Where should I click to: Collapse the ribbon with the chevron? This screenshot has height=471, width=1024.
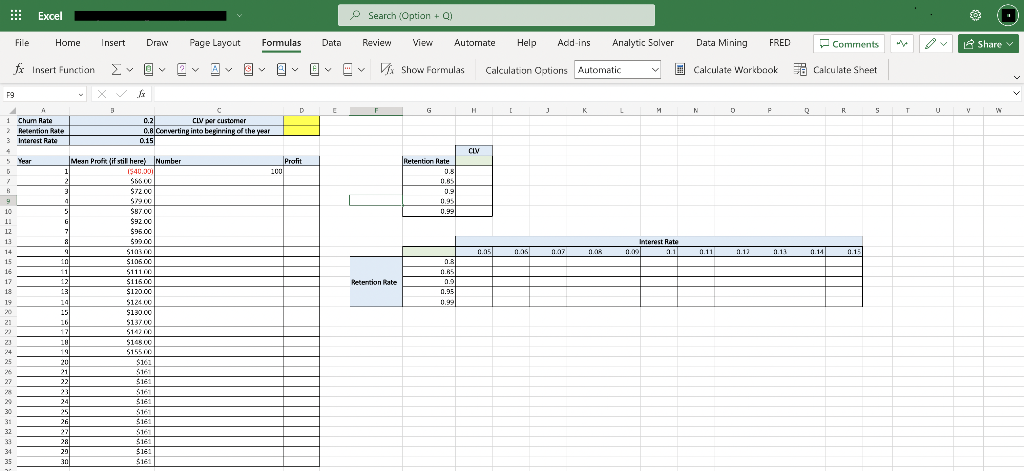[x=1016, y=78]
